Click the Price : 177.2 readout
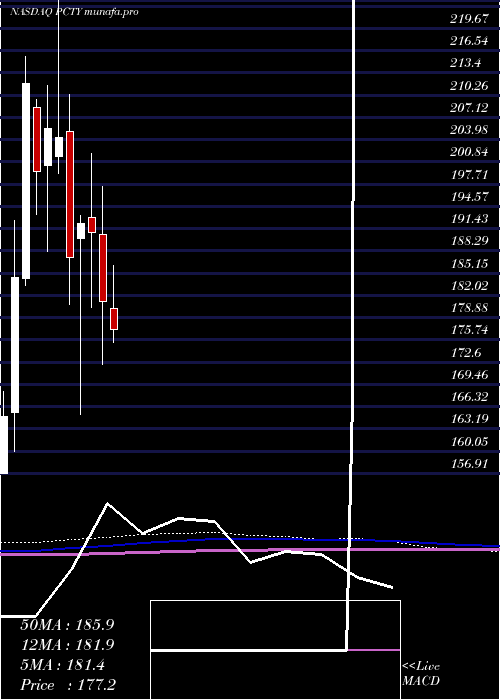This screenshot has width=500, height=700. (x=68, y=685)
